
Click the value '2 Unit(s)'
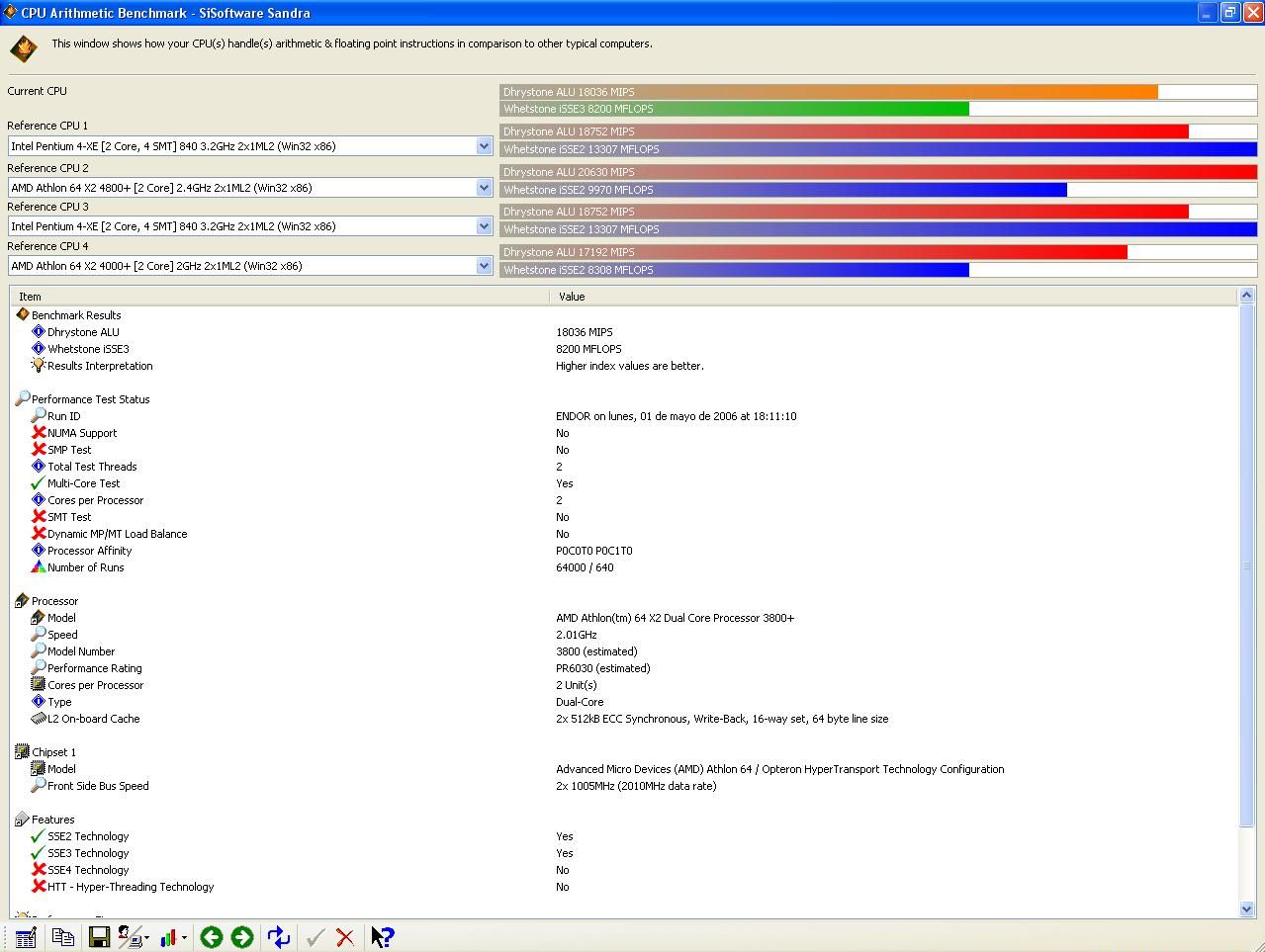point(577,685)
